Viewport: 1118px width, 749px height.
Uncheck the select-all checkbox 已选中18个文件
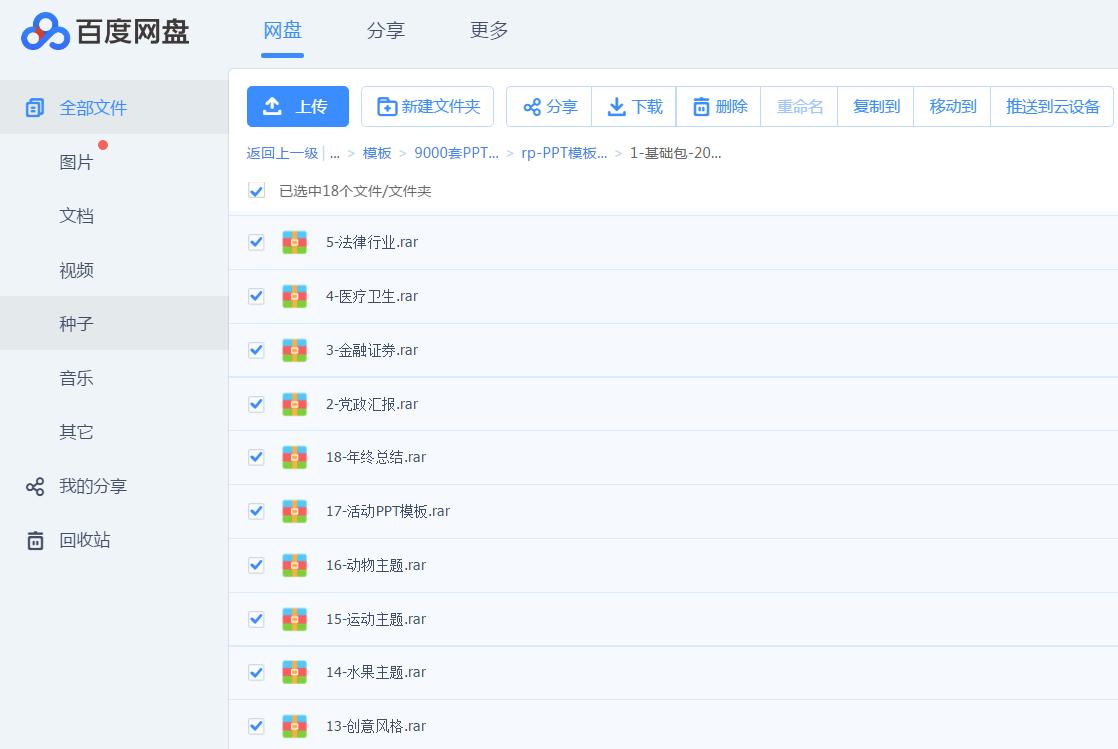(x=257, y=191)
